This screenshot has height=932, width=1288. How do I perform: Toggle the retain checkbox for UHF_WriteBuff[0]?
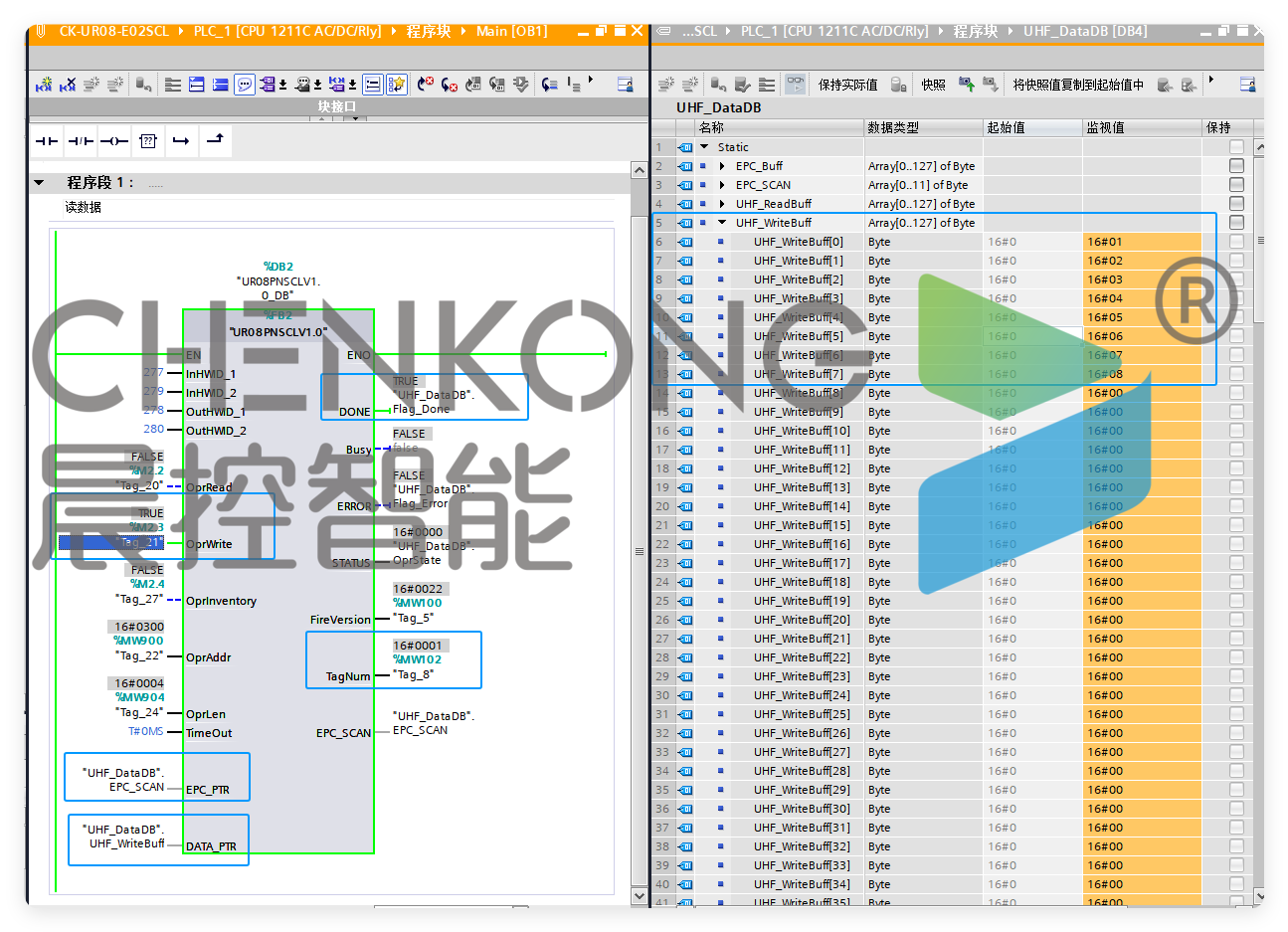pos(1236,242)
